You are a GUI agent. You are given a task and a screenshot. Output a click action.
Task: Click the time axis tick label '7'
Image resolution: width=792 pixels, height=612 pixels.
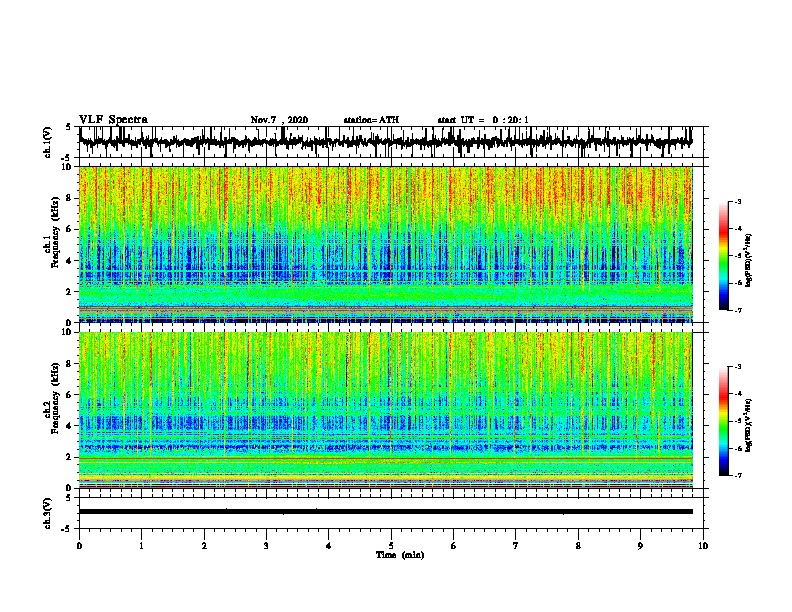click(x=516, y=545)
